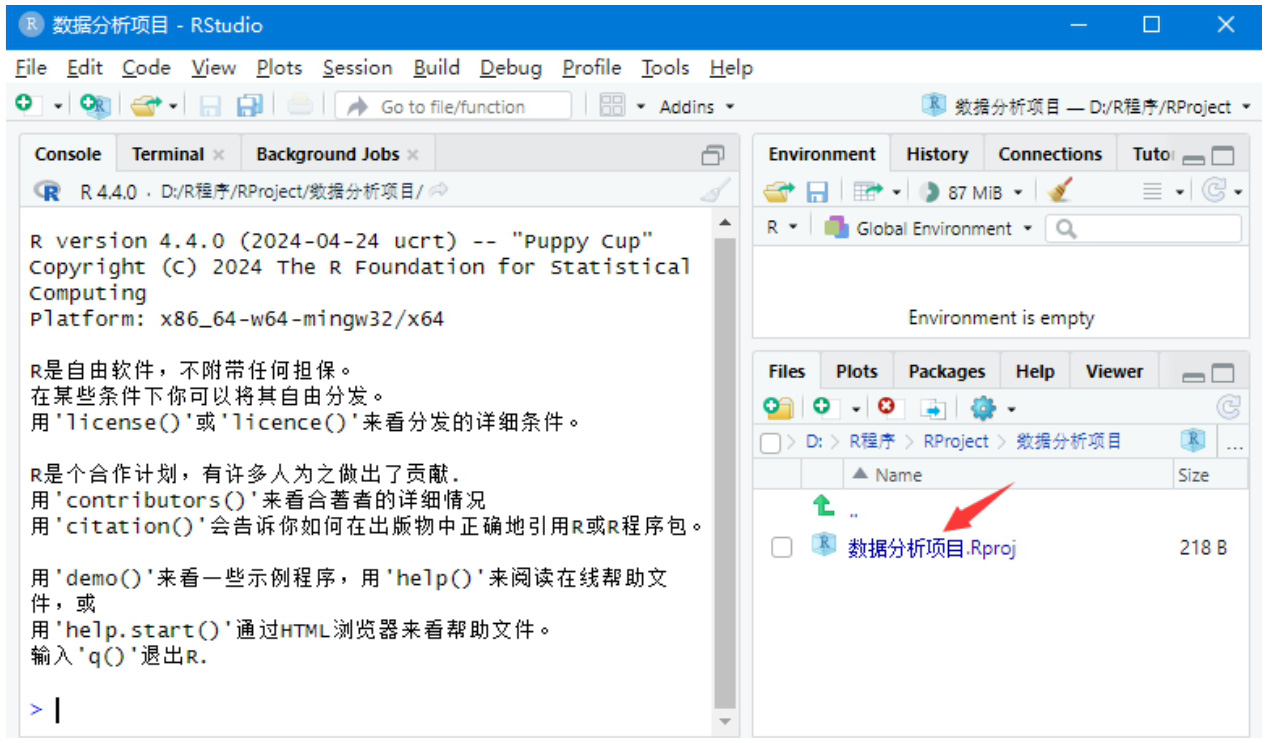
Task: Click the console scrollbar up arrow
Action: [725, 222]
